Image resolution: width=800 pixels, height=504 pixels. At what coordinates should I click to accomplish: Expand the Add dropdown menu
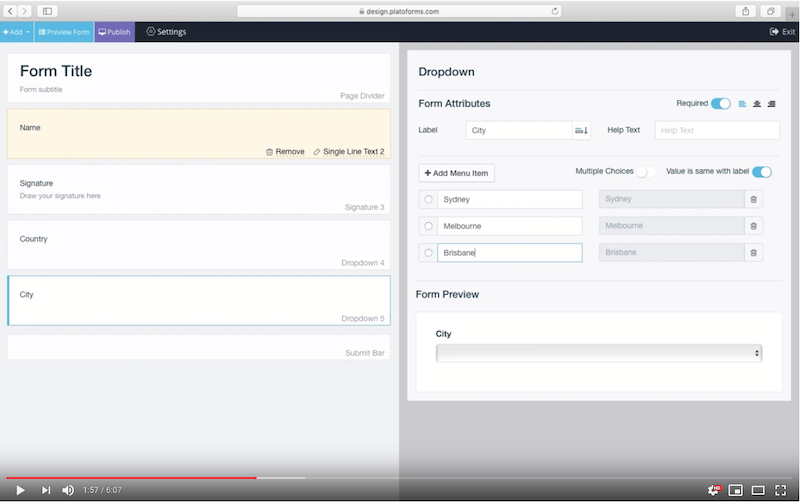click(16, 32)
